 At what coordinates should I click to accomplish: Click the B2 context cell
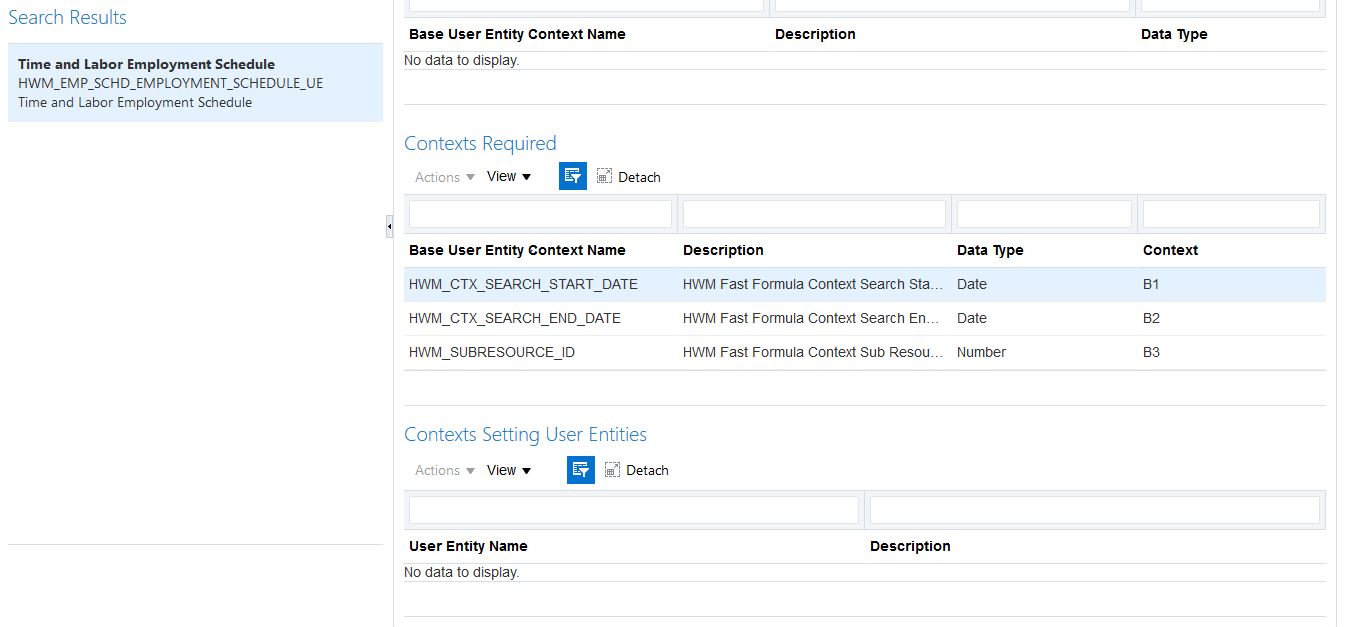(x=1151, y=318)
